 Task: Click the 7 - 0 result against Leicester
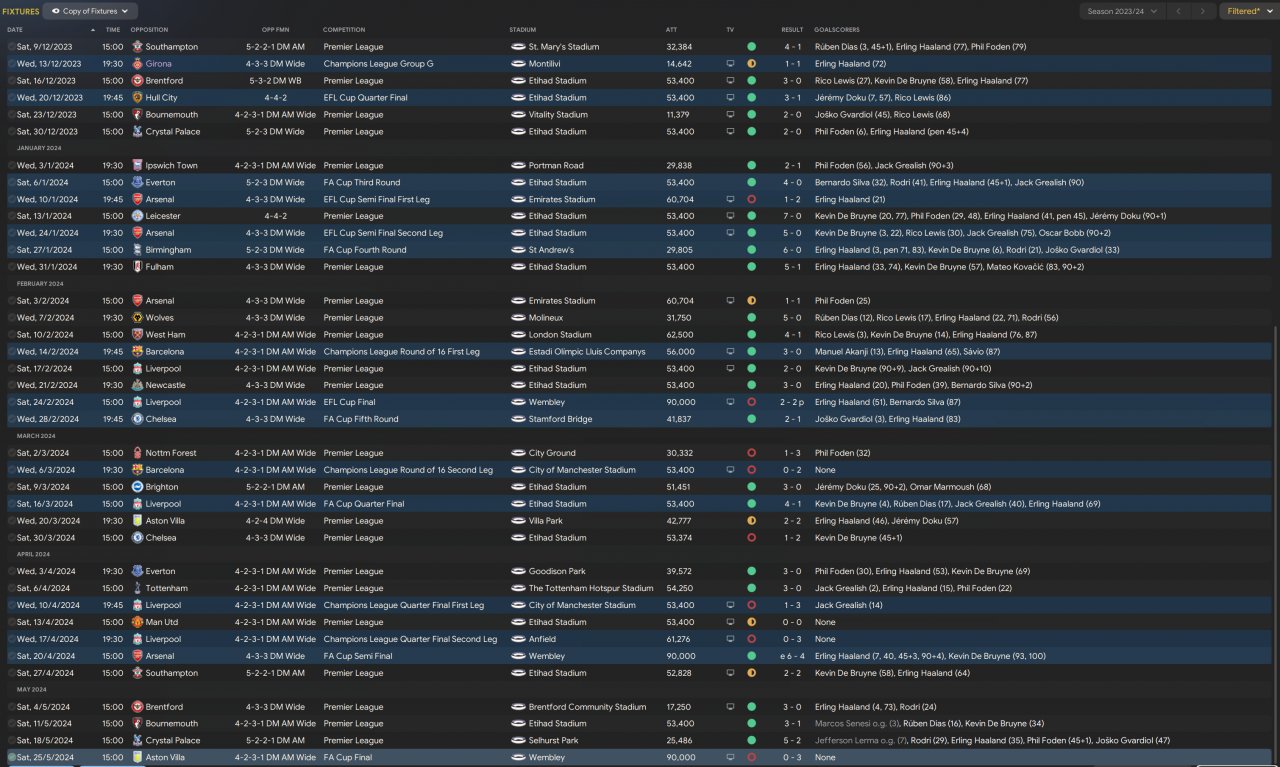coord(792,216)
